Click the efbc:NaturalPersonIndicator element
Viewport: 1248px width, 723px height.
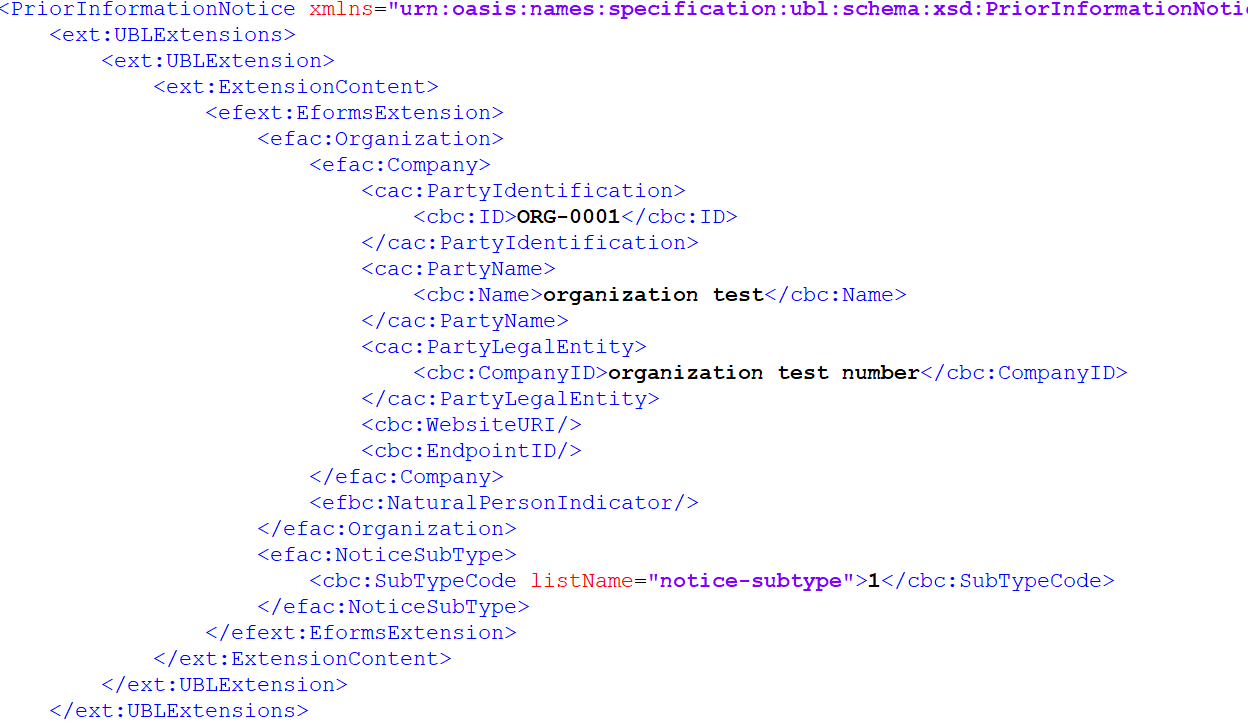(504, 503)
